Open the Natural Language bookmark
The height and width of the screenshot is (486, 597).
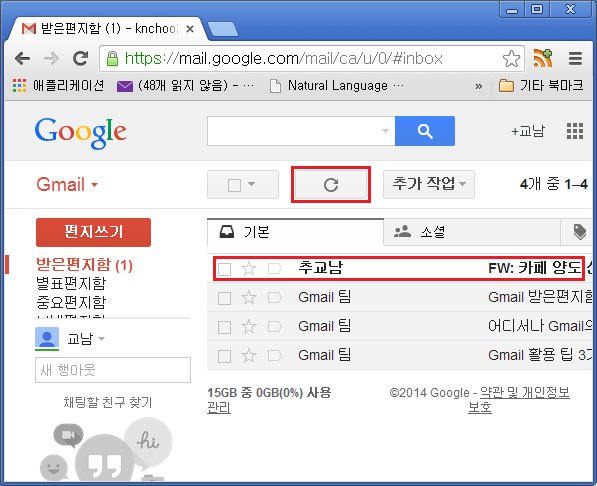337,86
